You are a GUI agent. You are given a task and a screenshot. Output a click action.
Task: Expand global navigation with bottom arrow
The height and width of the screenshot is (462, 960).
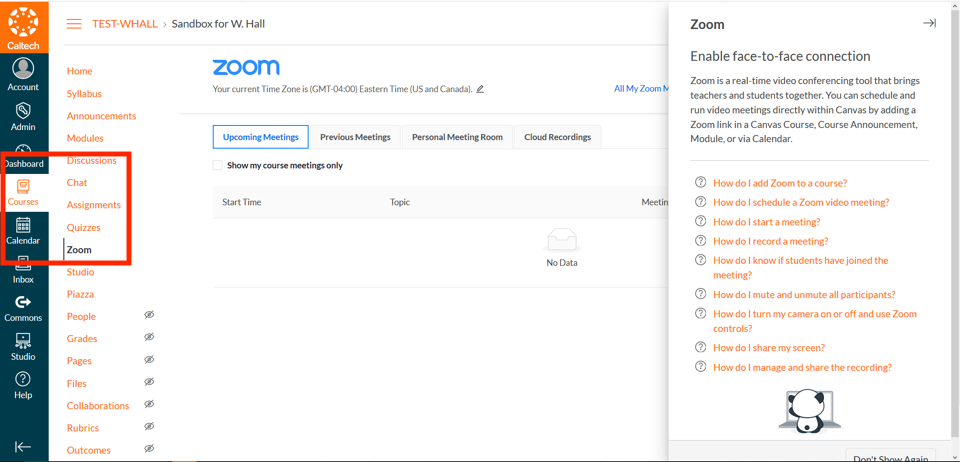point(23,446)
